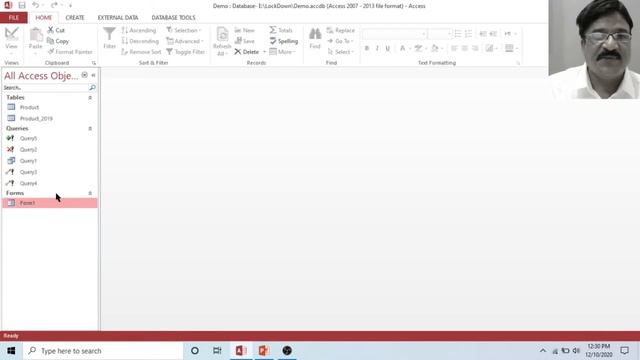Switch to the CREATE ribbon tab
Image resolution: width=640 pixels, height=360 pixels.
coord(75,18)
